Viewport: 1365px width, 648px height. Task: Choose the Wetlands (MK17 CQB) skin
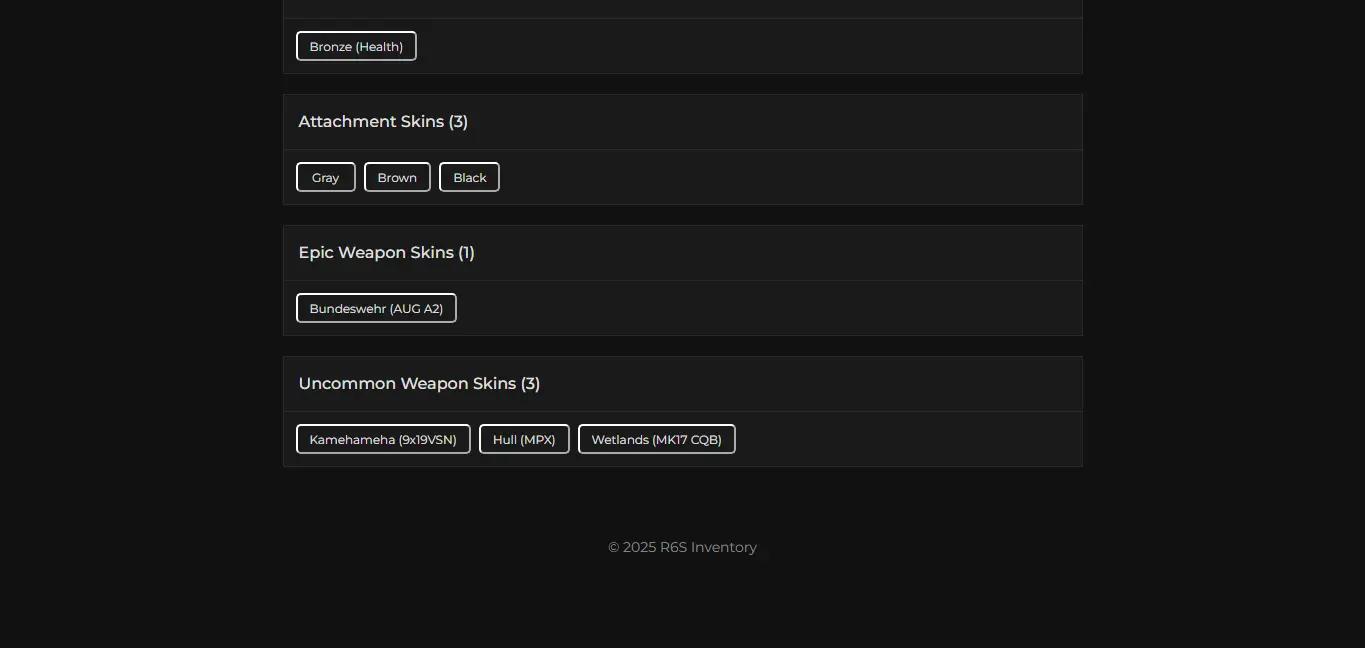tap(656, 439)
